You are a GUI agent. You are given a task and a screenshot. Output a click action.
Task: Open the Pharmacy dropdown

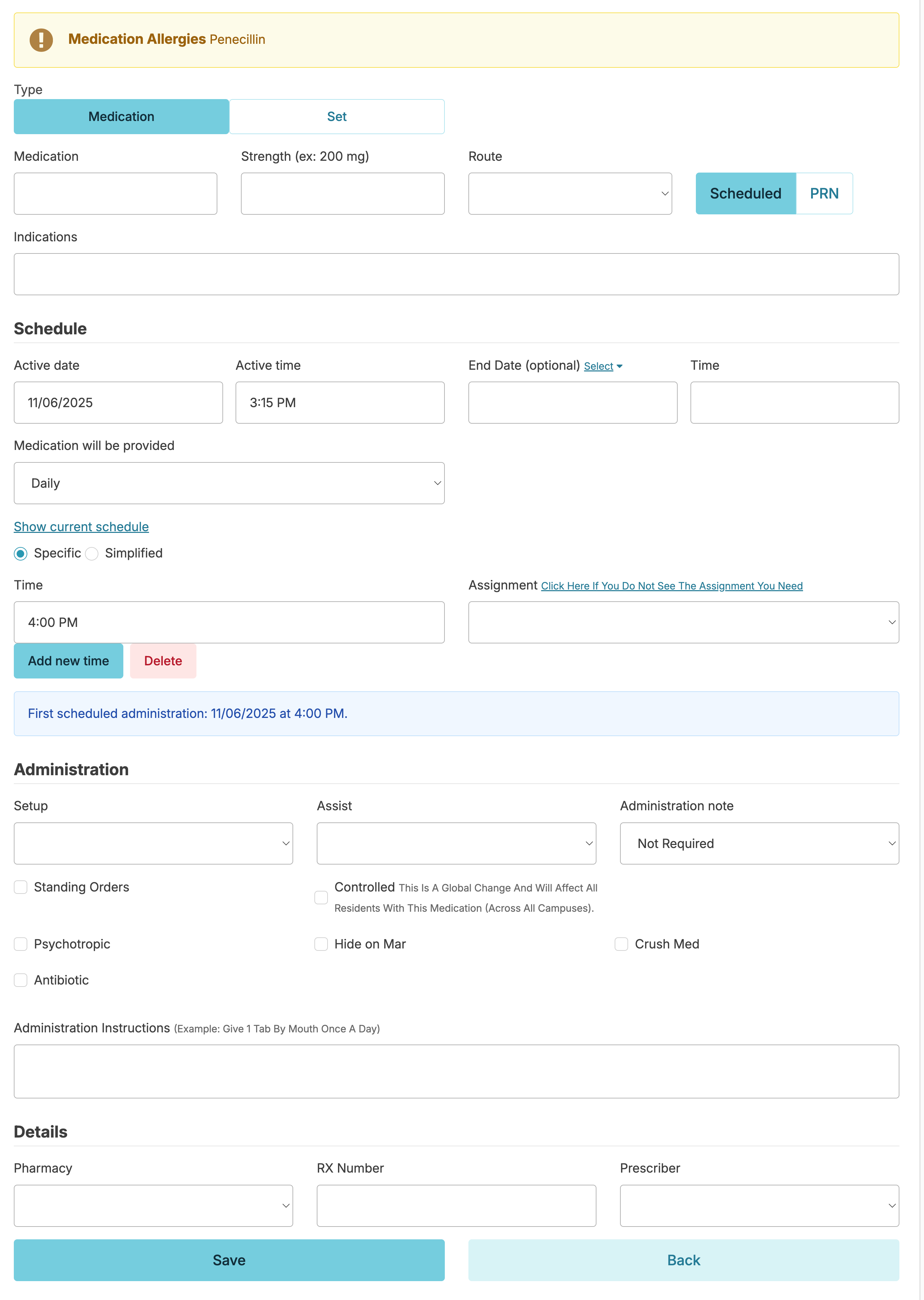(153, 1206)
